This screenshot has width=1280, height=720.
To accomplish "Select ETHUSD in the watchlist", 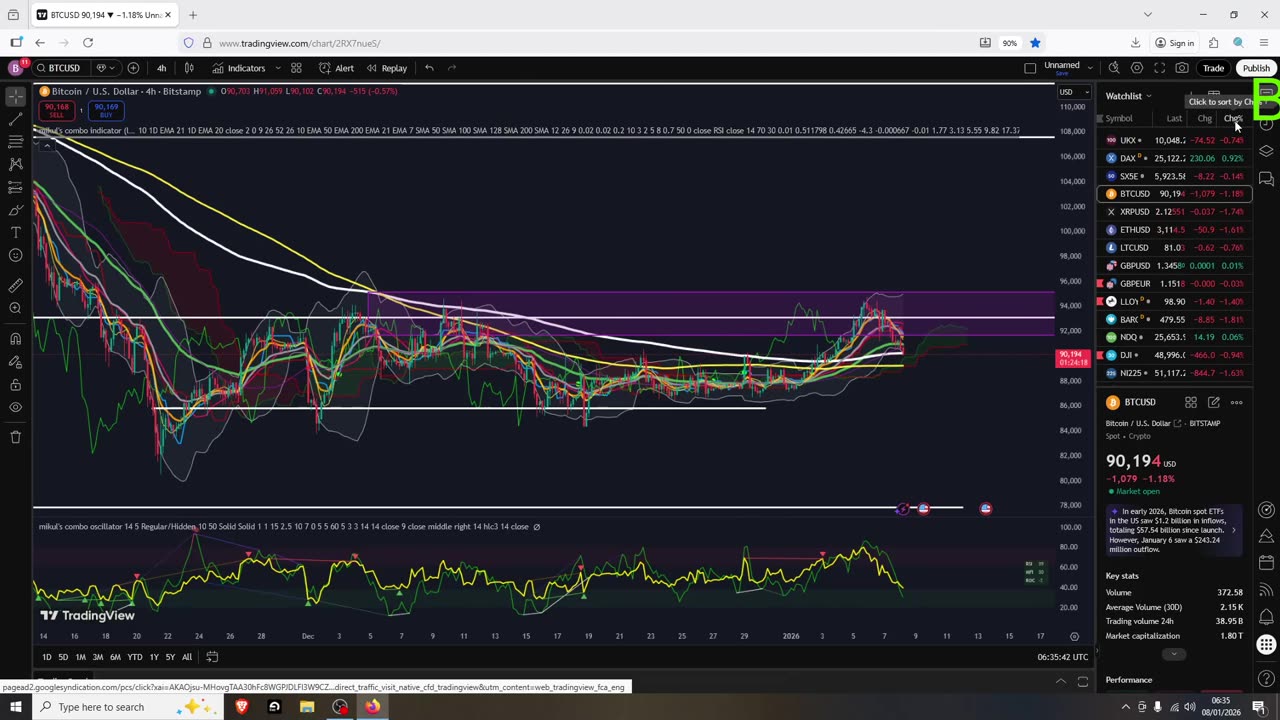I will click(x=1174, y=230).
